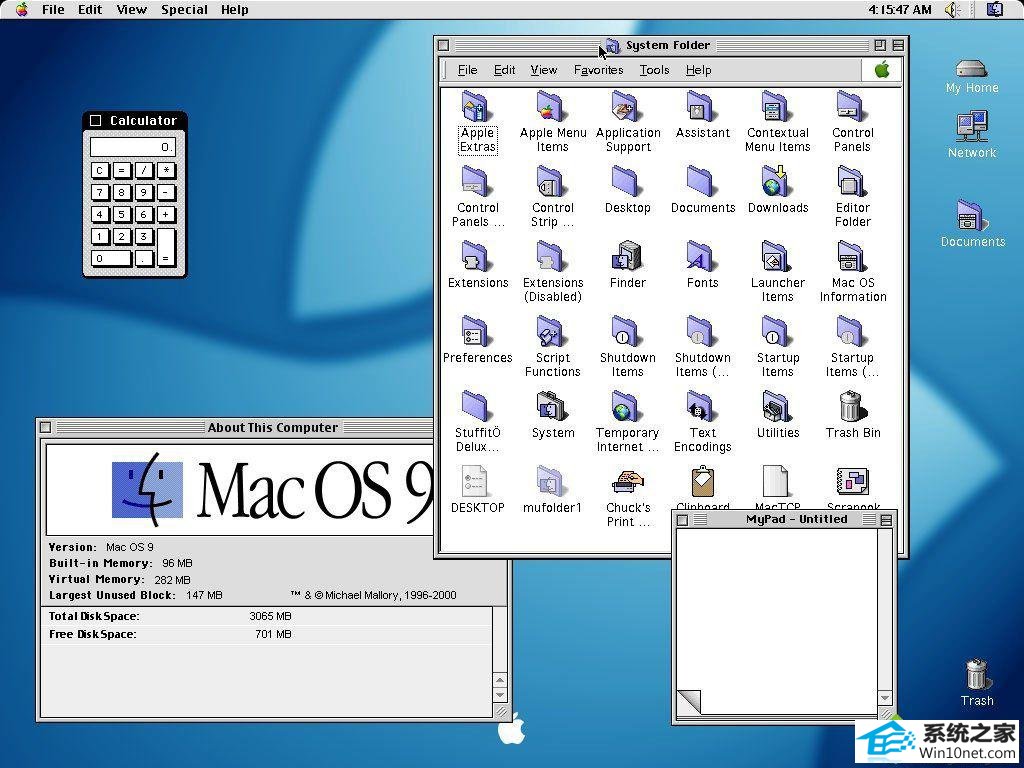
Task: Click the Apple logo in System Folder toolbar
Action: [x=882, y=70]
